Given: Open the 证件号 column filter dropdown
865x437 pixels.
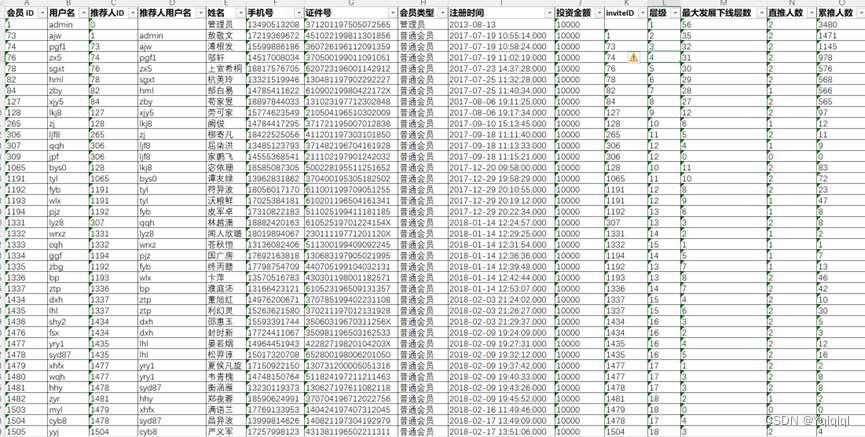Looking at the screenshot, I should (392, 13).
